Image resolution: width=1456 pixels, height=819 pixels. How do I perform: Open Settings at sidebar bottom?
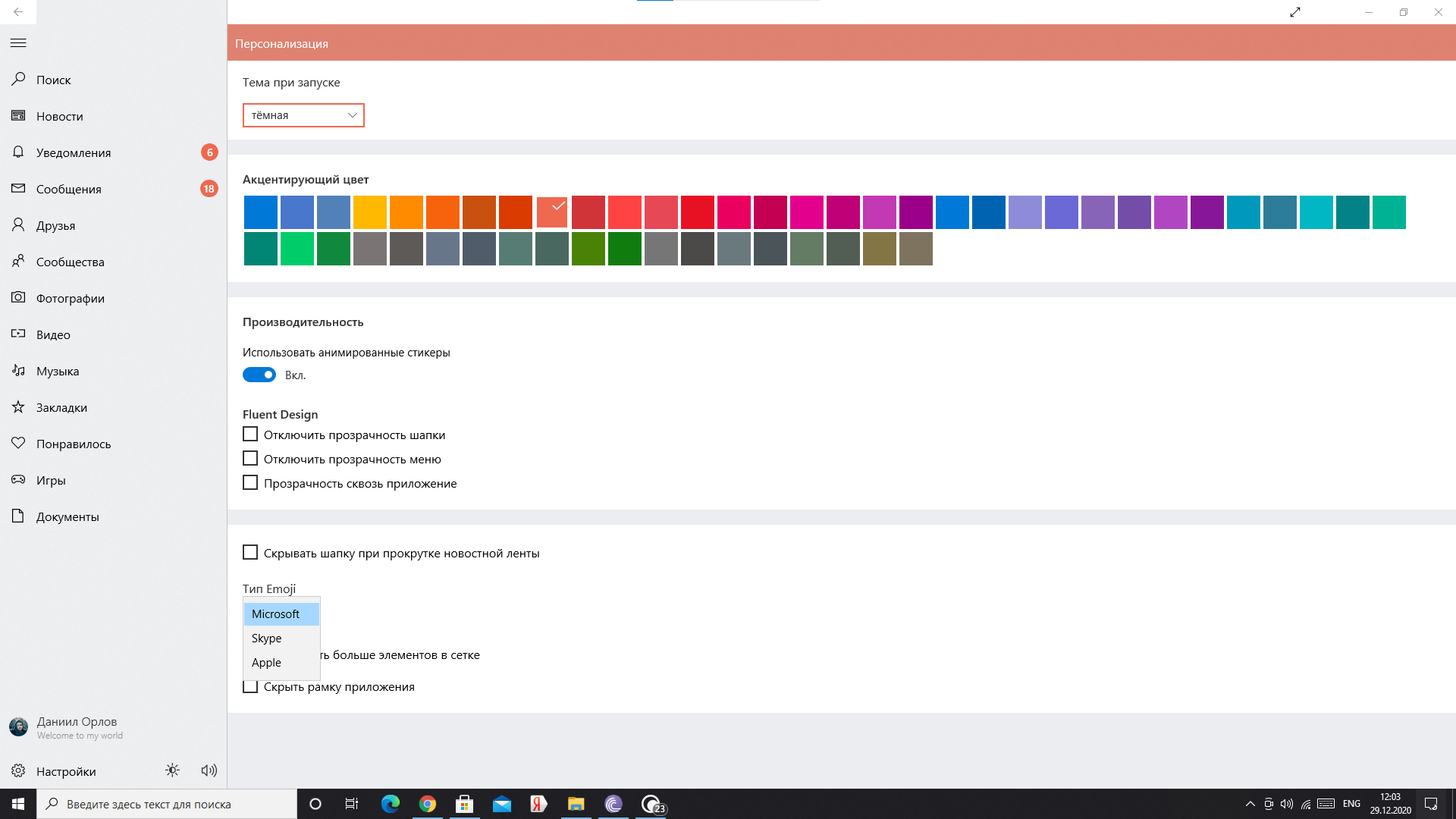pyautogui.click(x=65, y=771)
